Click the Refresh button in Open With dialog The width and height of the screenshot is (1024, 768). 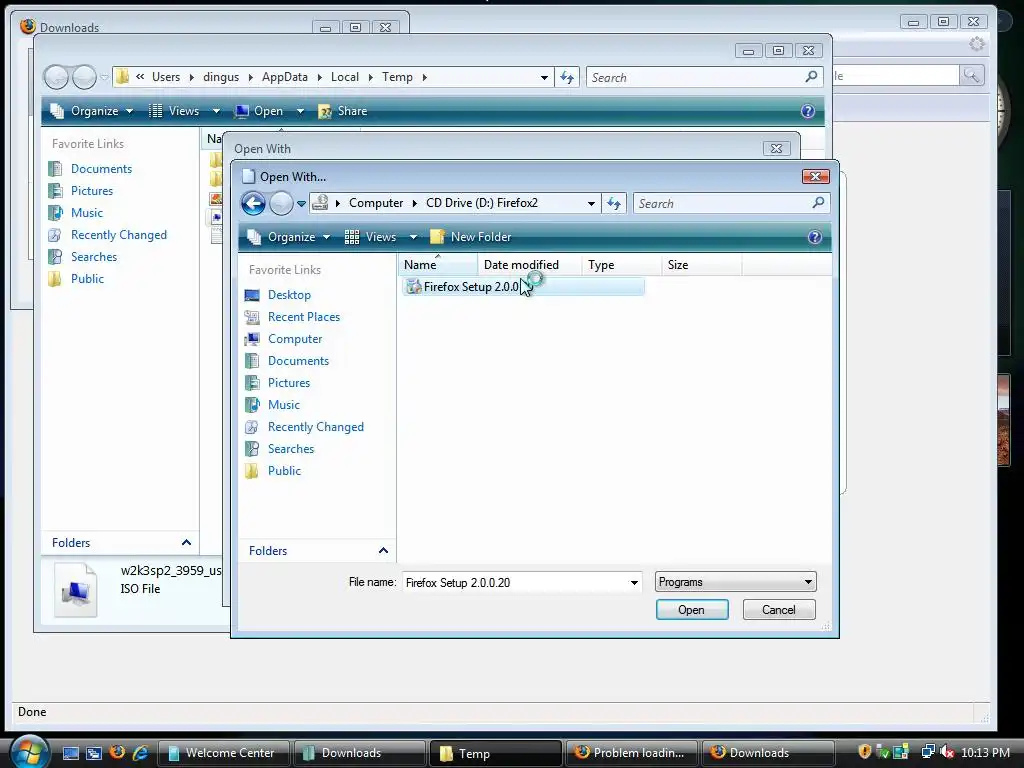click(x=614, y=204)
